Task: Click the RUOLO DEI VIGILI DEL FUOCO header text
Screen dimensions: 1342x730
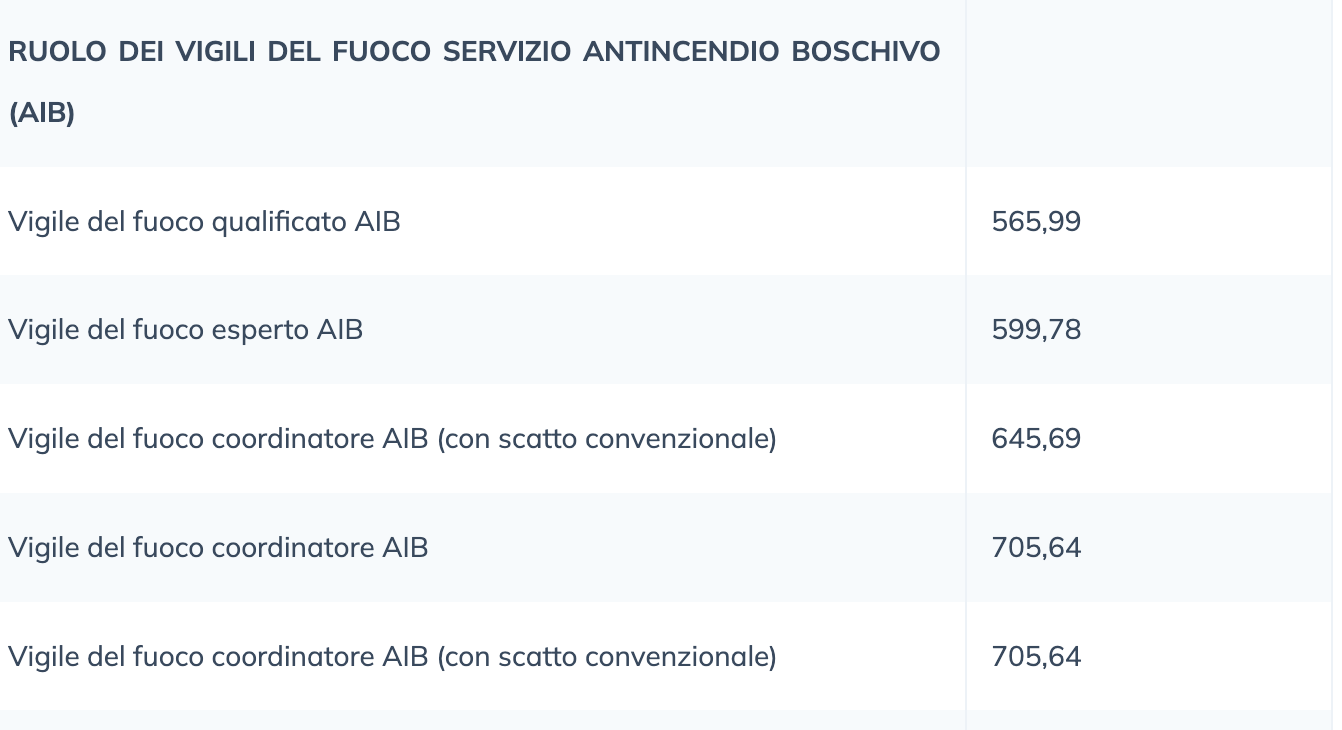Action: point(474,83)
